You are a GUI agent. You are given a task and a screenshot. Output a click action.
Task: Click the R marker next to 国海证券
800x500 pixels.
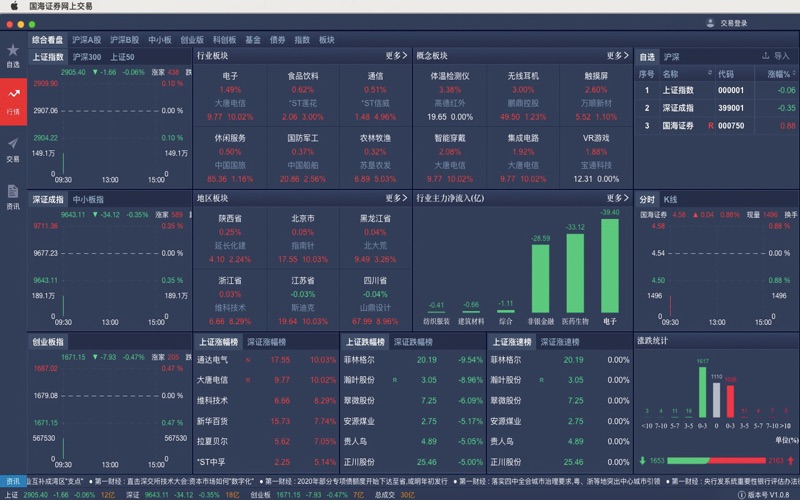point(710,126)
